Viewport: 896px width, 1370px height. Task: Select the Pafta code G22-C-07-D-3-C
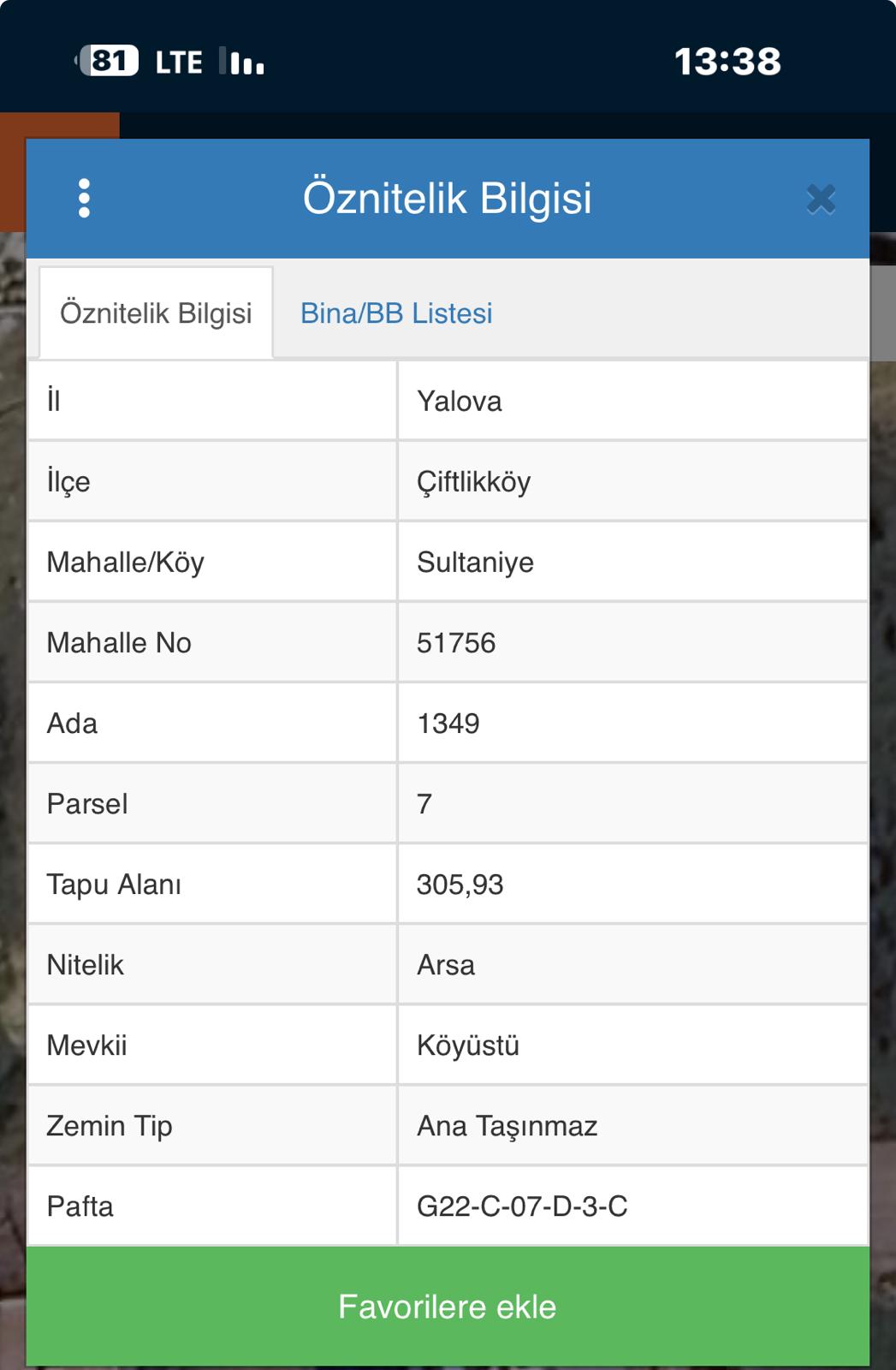pos(522,1206)
